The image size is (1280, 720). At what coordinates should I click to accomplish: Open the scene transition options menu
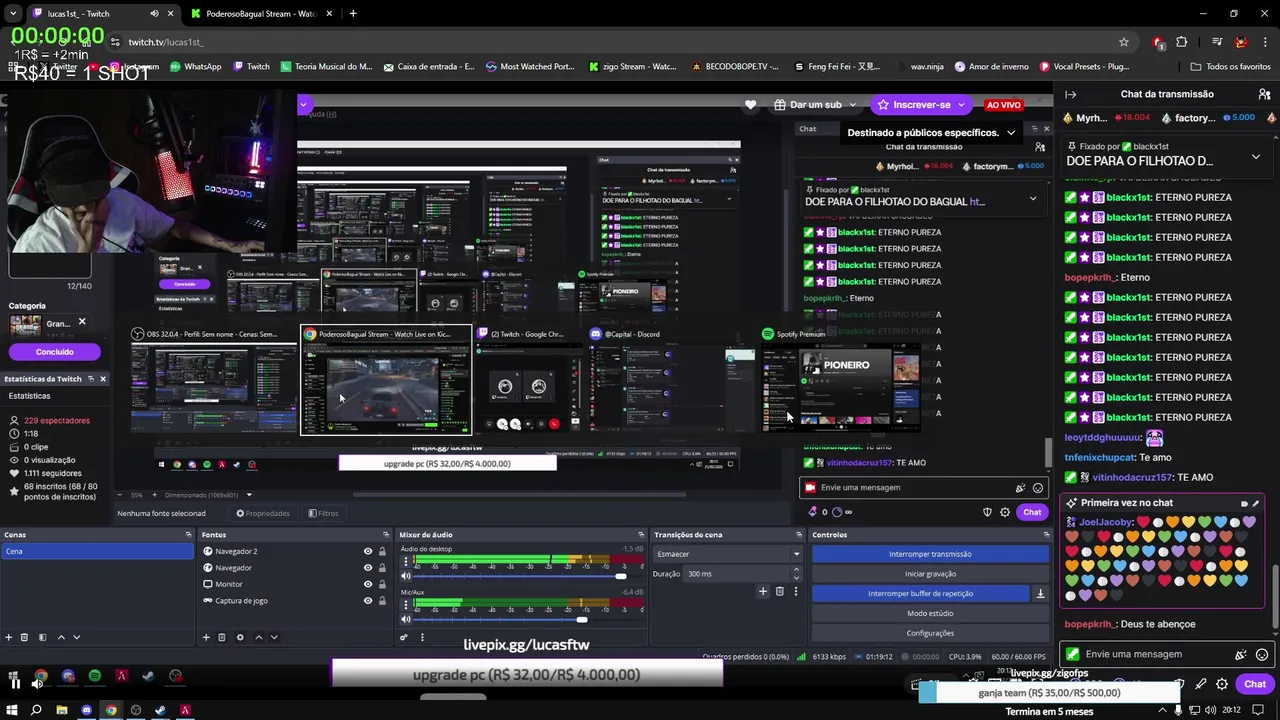796,591
